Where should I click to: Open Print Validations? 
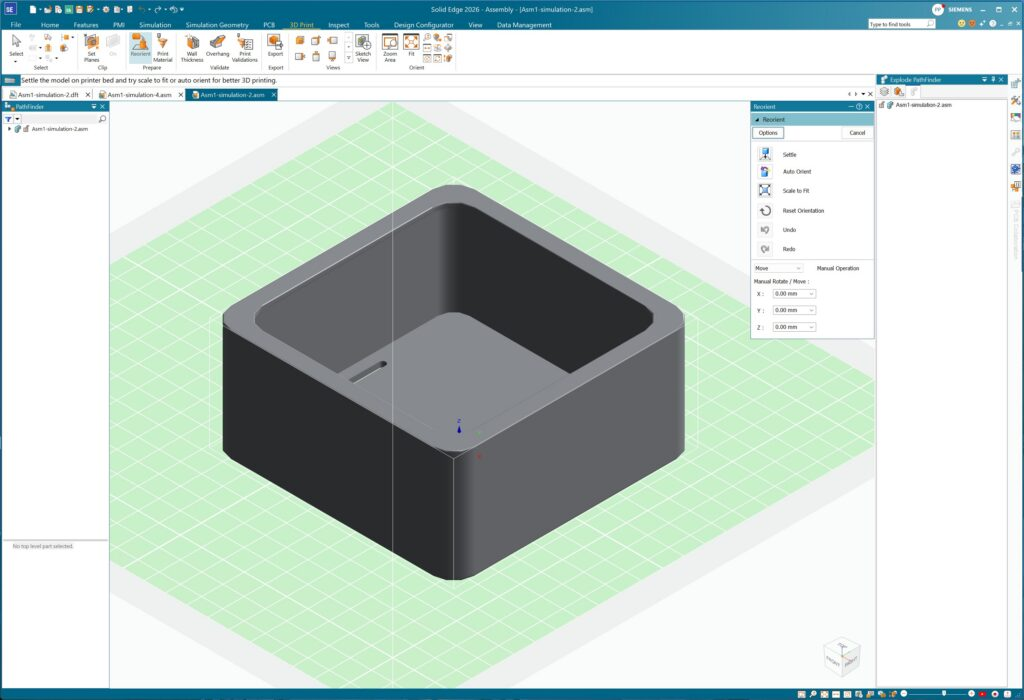tap(245, 47)
